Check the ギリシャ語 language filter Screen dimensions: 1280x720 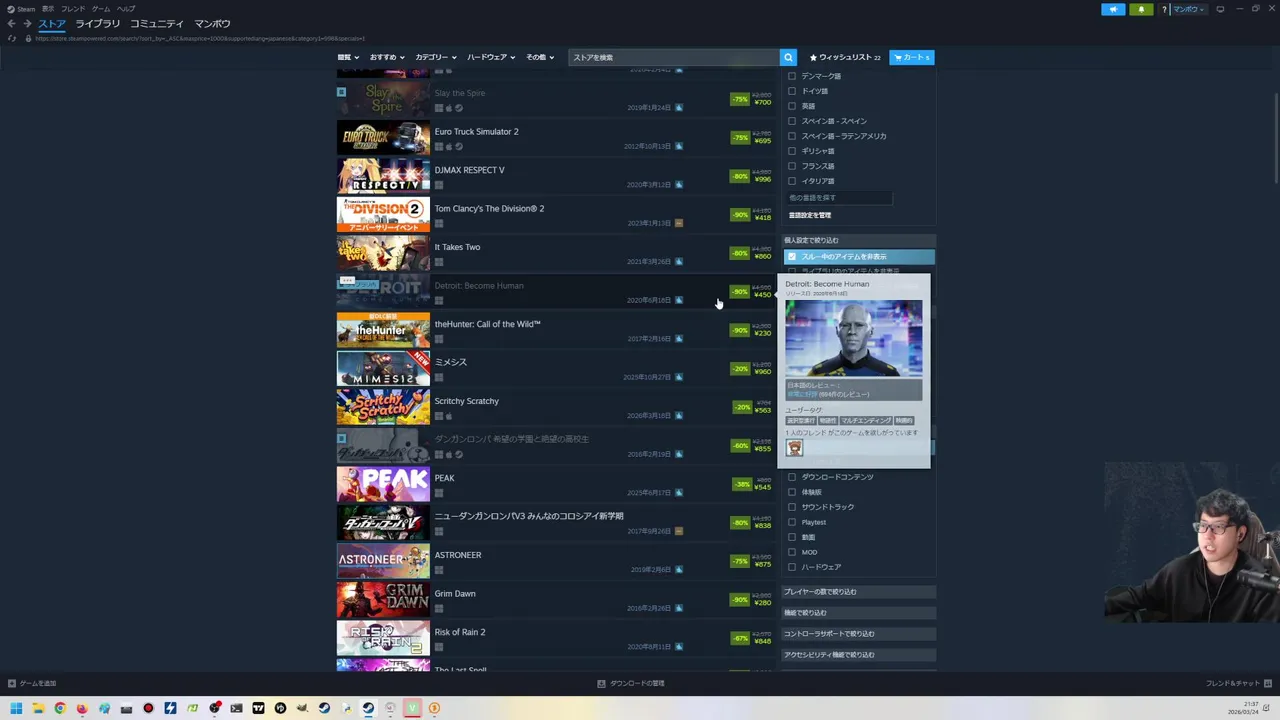(792, 151)
